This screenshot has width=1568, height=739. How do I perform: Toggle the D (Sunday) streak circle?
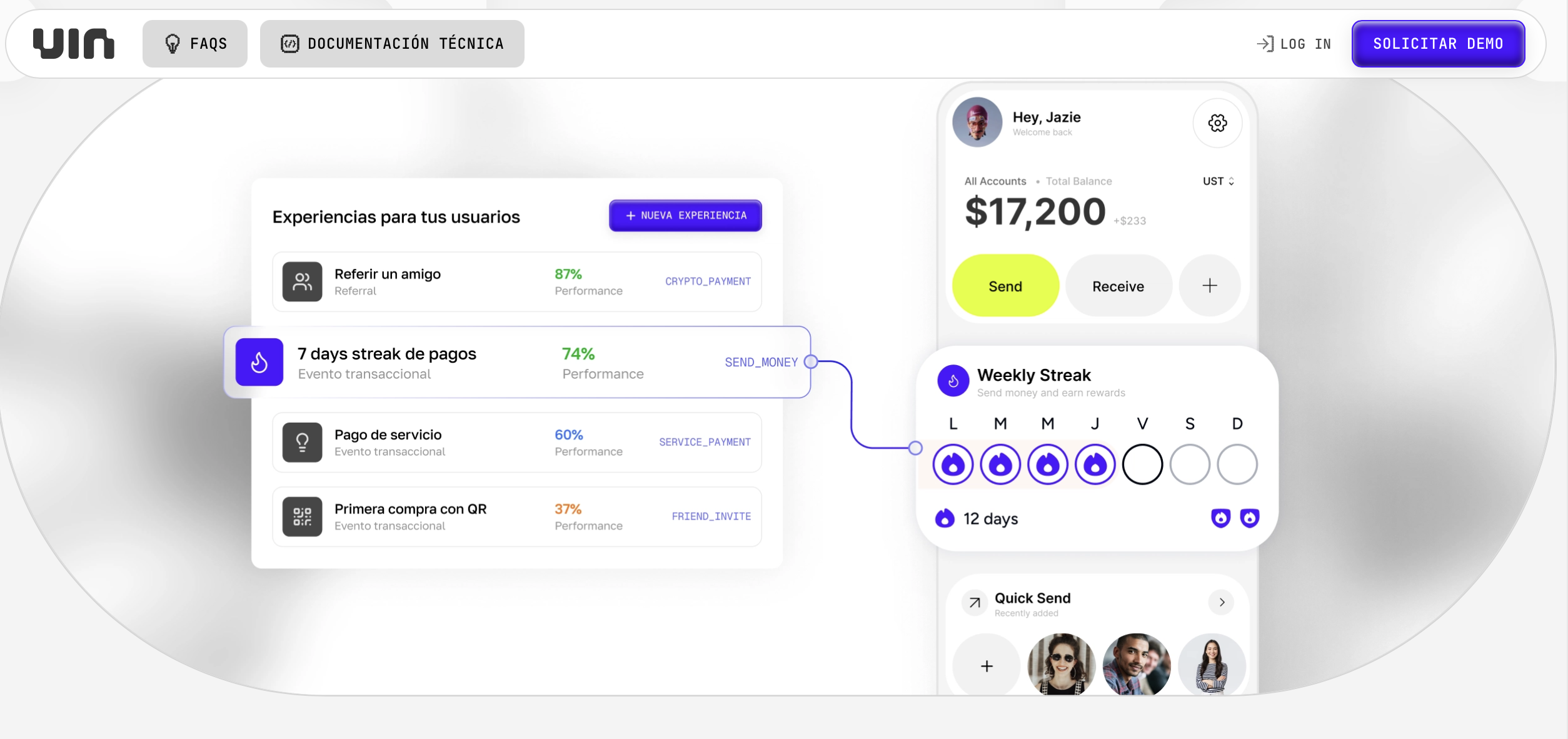click(1237, 465)
